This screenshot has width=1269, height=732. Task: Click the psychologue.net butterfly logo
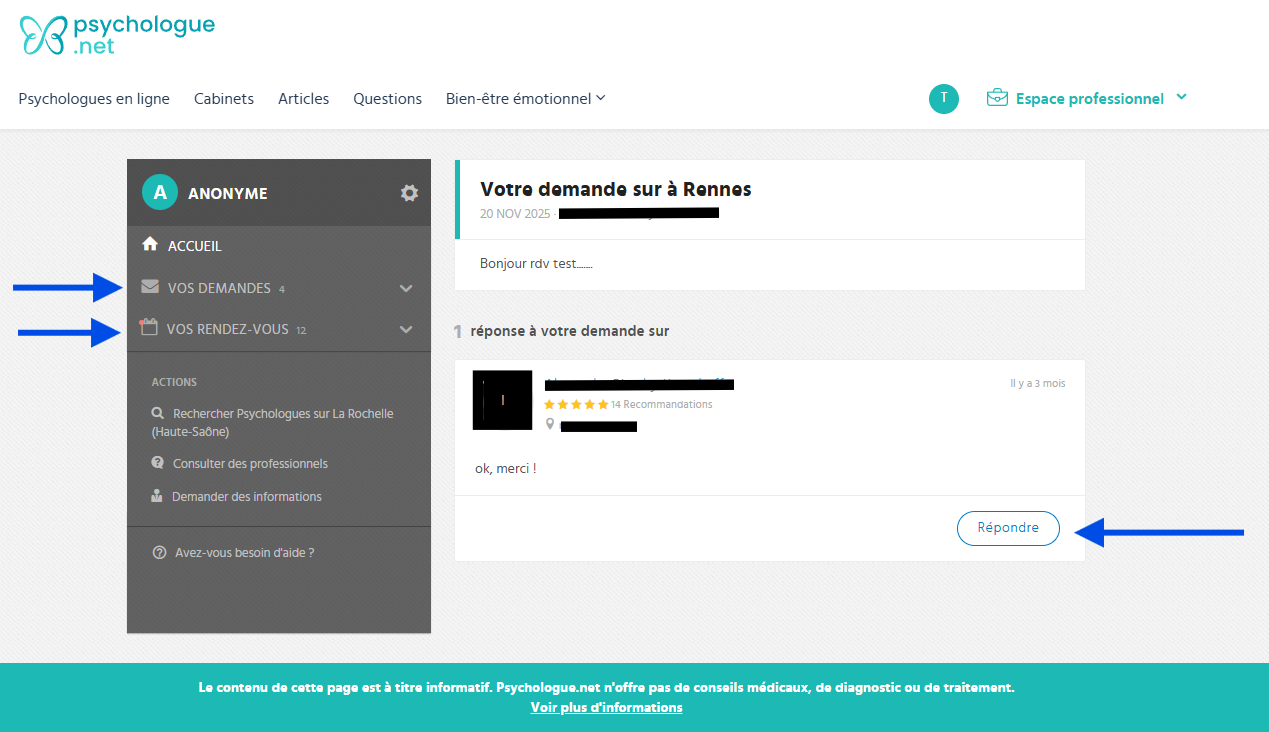pos(44,35)
